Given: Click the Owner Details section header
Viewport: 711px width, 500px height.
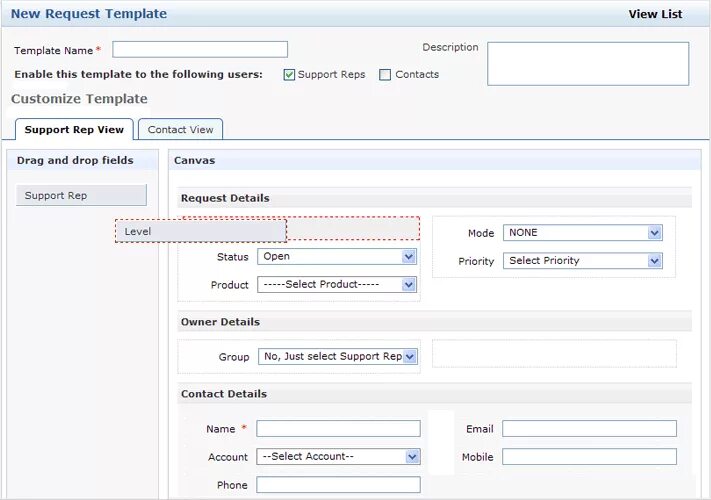Looking at the screenshot, I should tap(434, 322).
